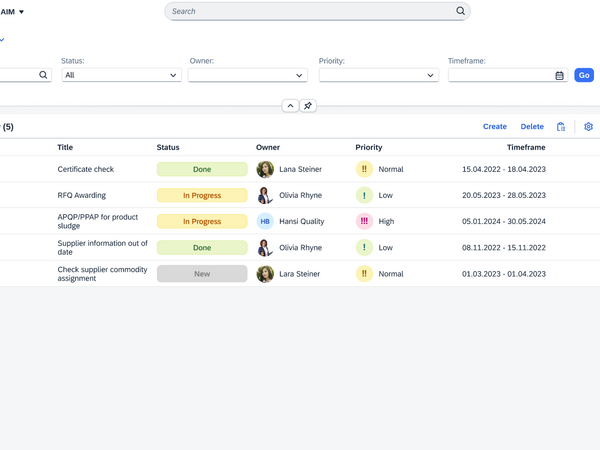This screenshot has width=600, height=450.
Task: Open the Status dropdown
Action: 121,75
